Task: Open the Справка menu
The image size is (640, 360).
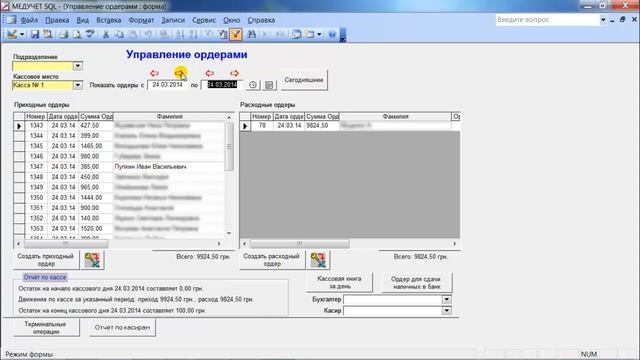Action: pos(261,20)
